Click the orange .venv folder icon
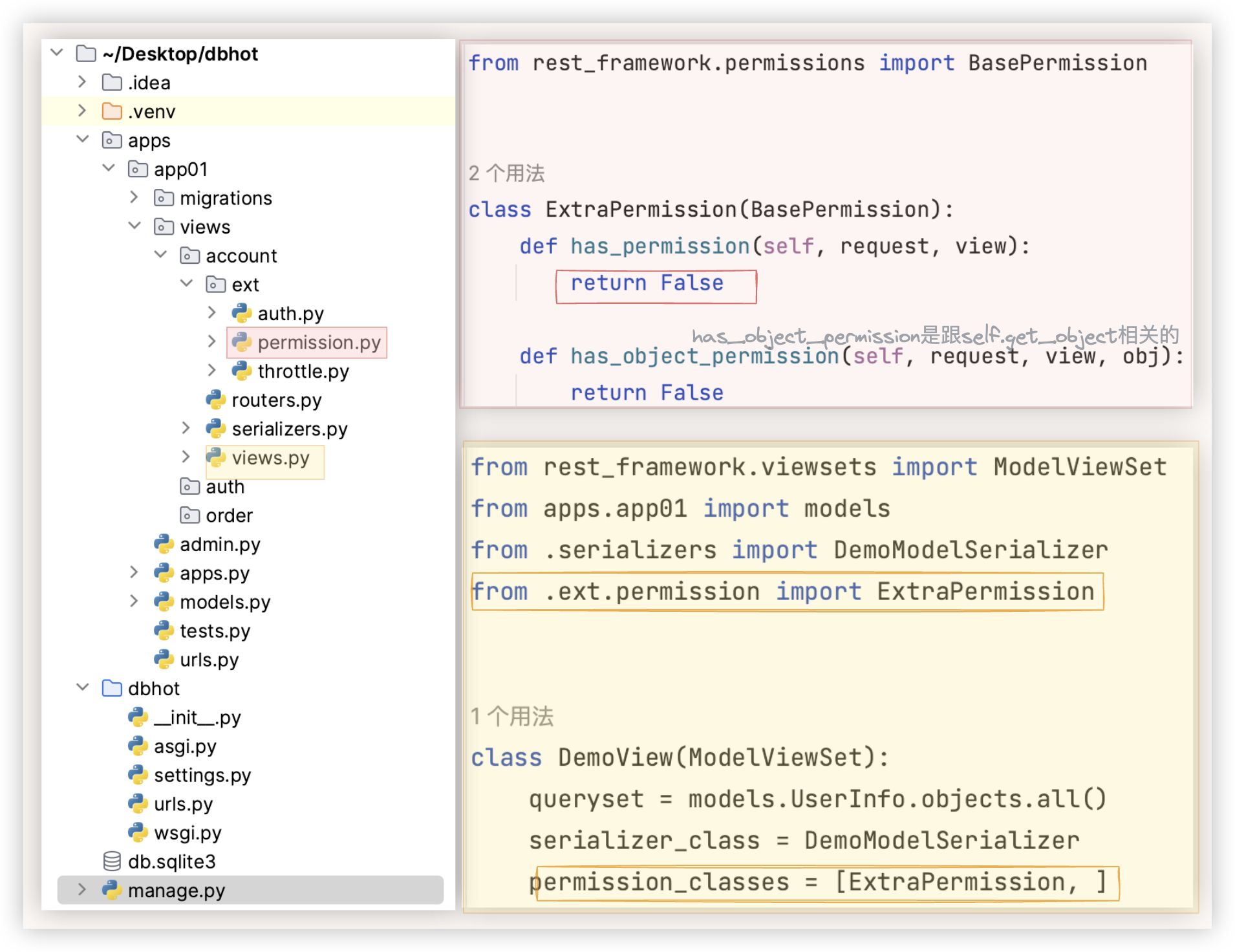Screen dimensions: 1235x952 point(112,111)
